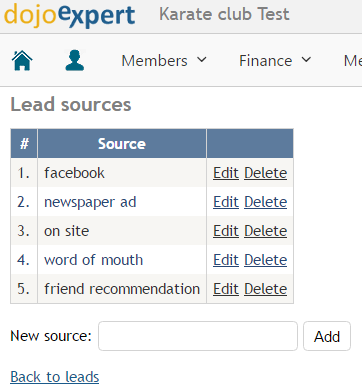Viewport: 362px width, 391px height.
Task: Expand the Finance menu
Action: [x=275, y=61]
